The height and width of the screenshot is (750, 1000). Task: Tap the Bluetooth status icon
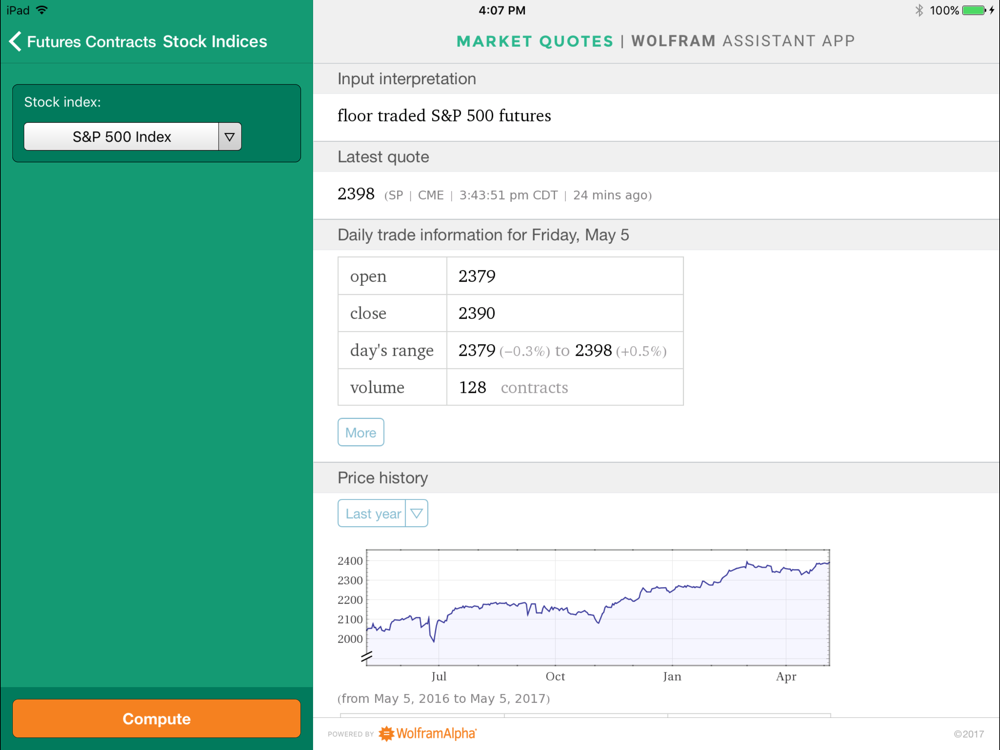(919, 10)
